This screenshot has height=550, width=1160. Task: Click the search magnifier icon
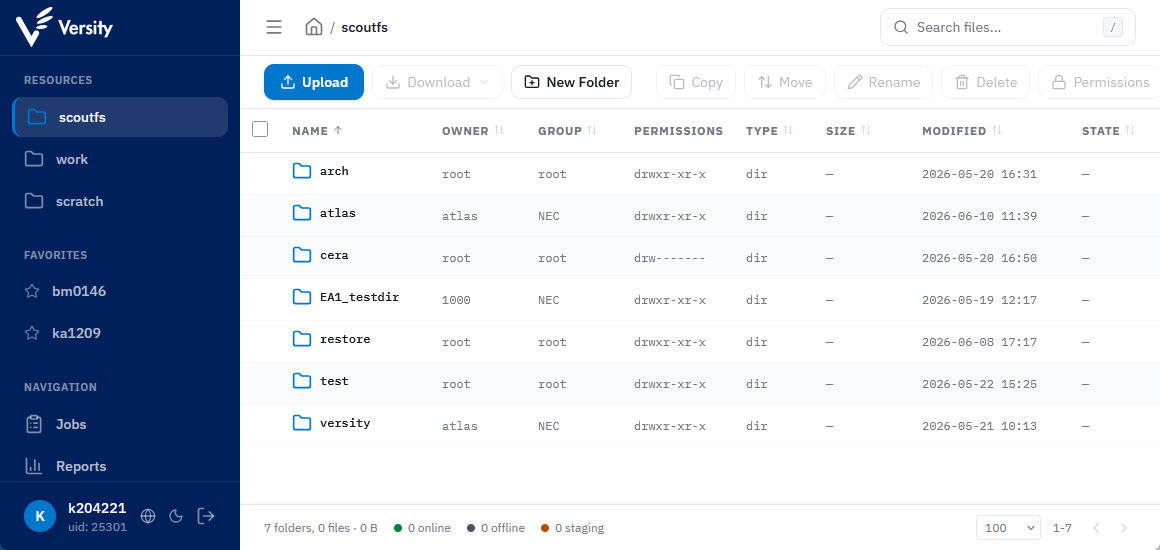(900, 27)
